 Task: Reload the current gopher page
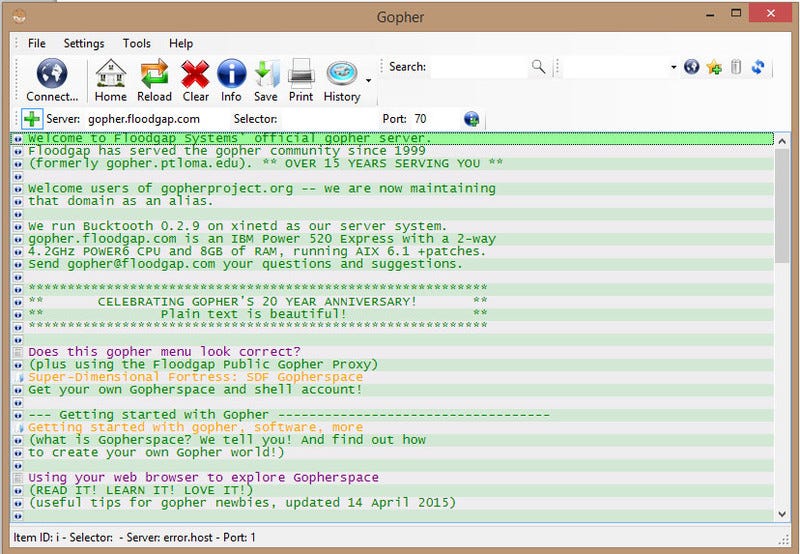[x=154, y=74]
